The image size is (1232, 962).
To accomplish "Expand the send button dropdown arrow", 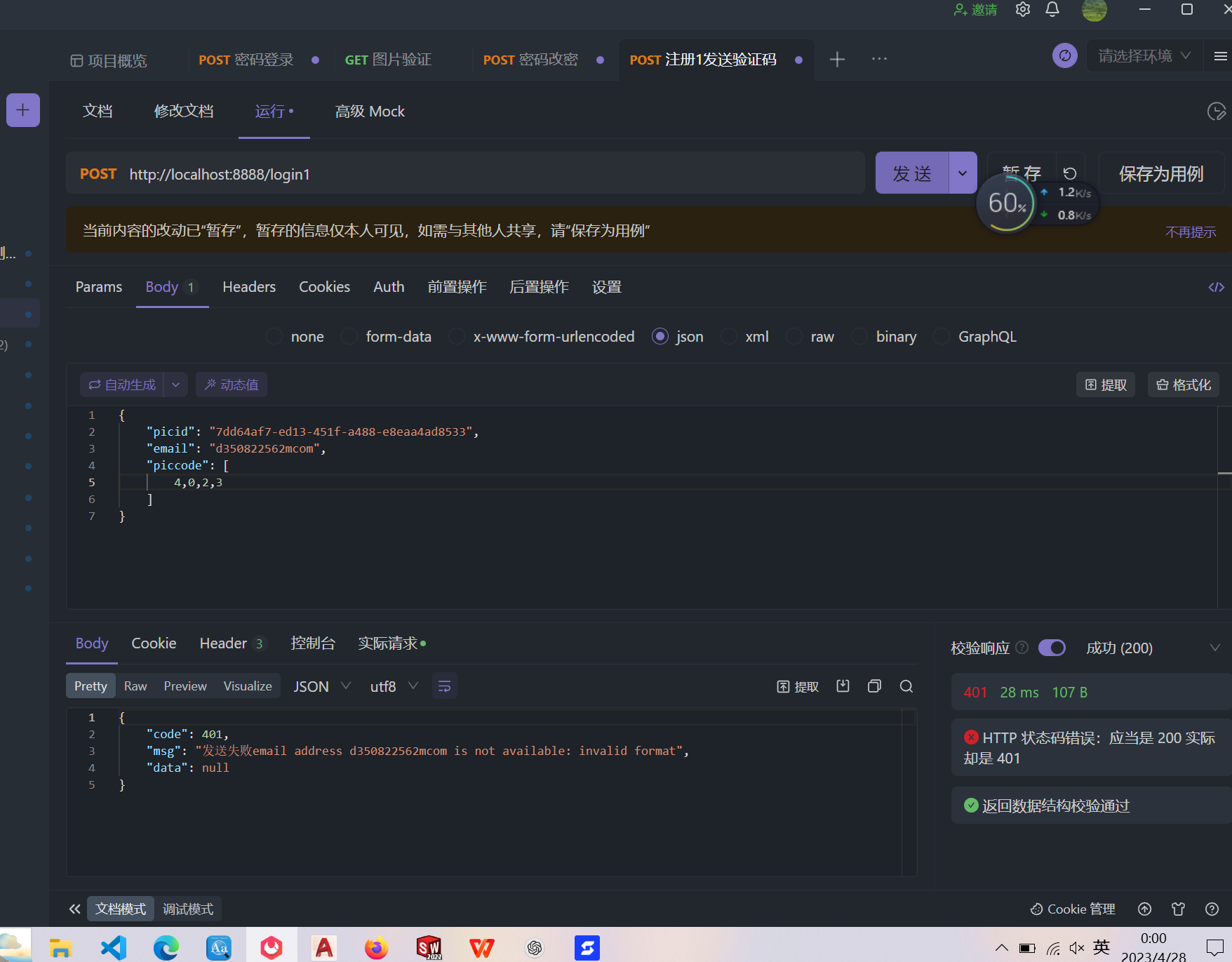I will coord(963,173).
